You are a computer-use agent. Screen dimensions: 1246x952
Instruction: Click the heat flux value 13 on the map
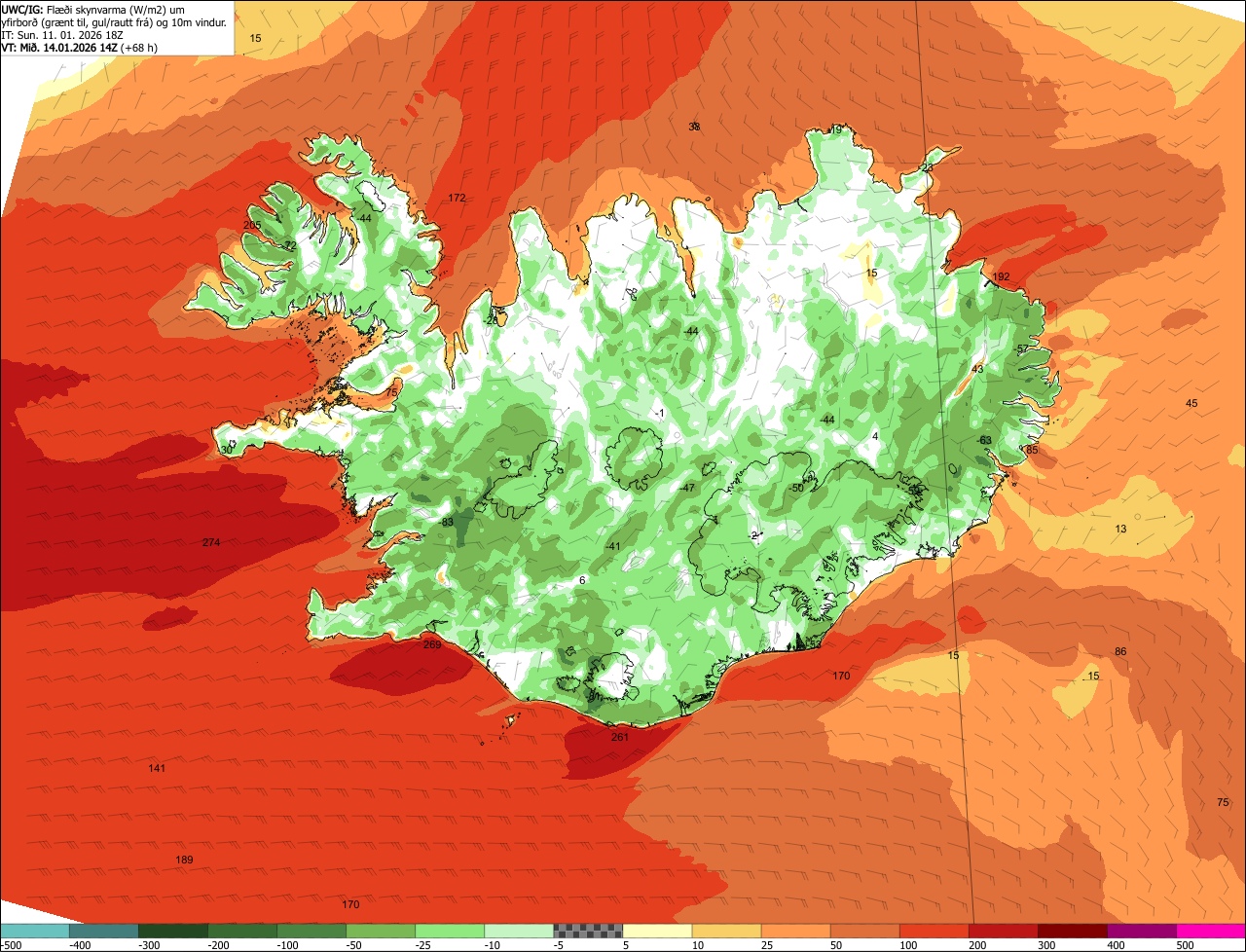click(x=1120, y=529)
